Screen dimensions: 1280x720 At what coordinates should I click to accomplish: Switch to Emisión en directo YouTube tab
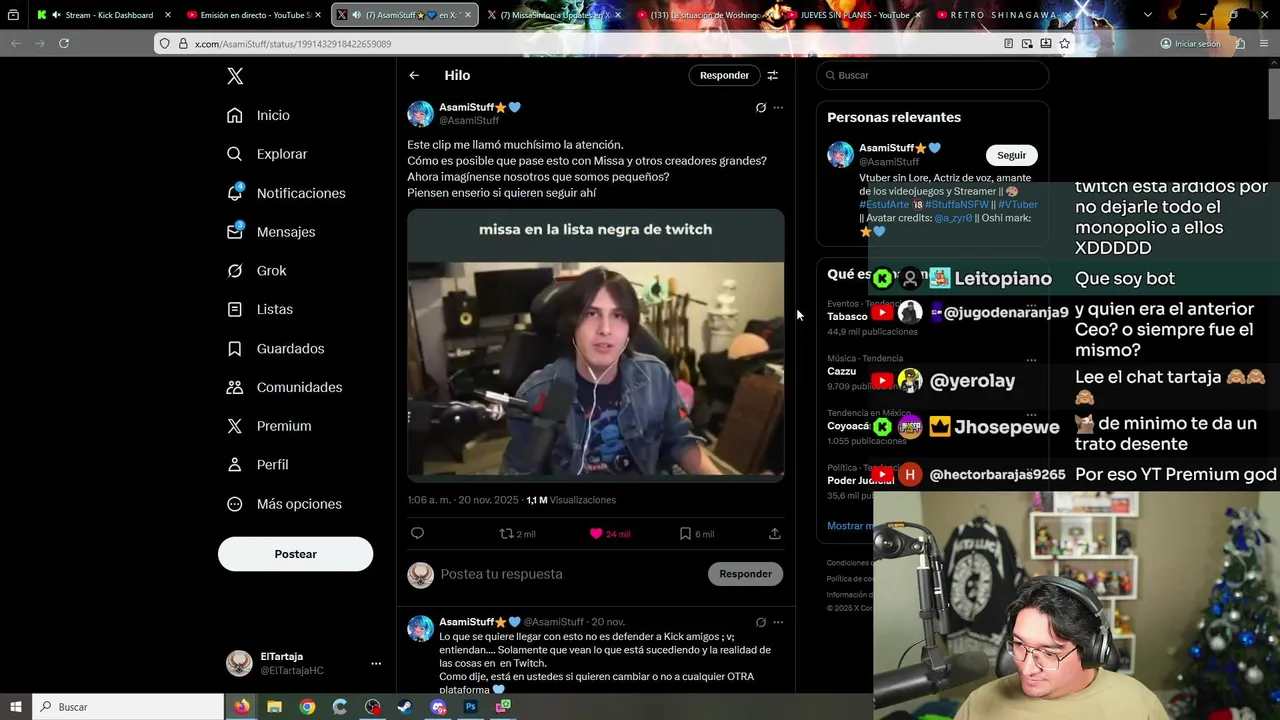(254, 15)
